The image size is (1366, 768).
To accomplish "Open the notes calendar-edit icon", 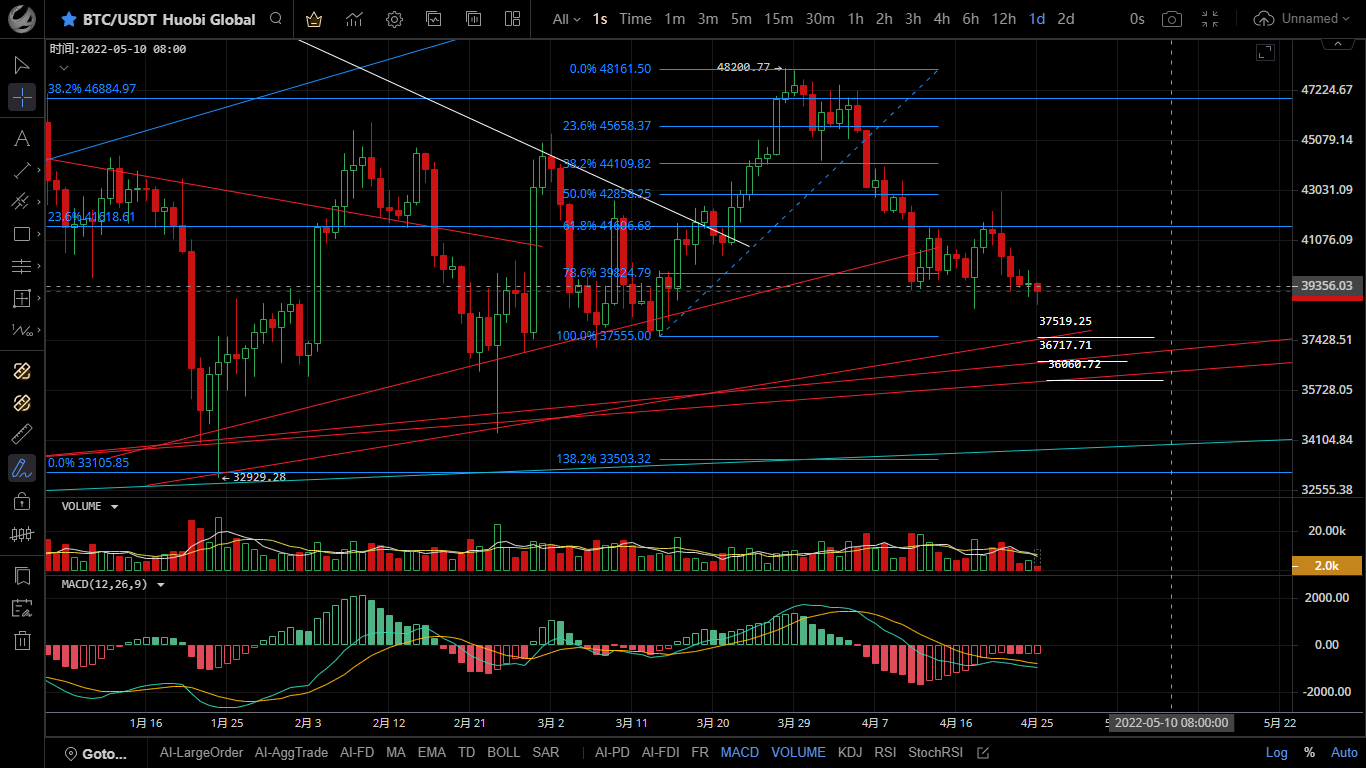I will click(22, 608).
